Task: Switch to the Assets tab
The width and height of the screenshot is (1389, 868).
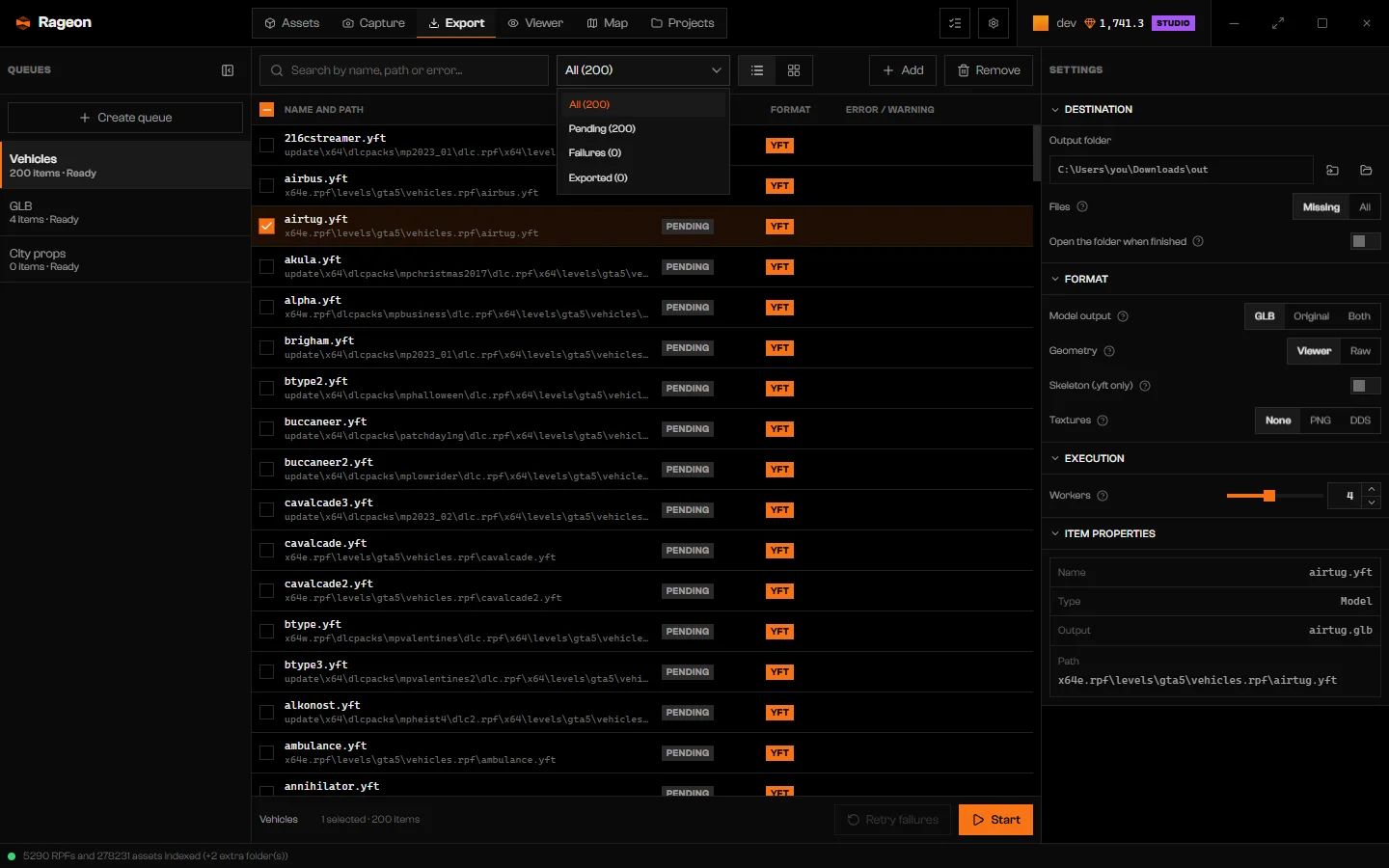Action: coord(292,23)
